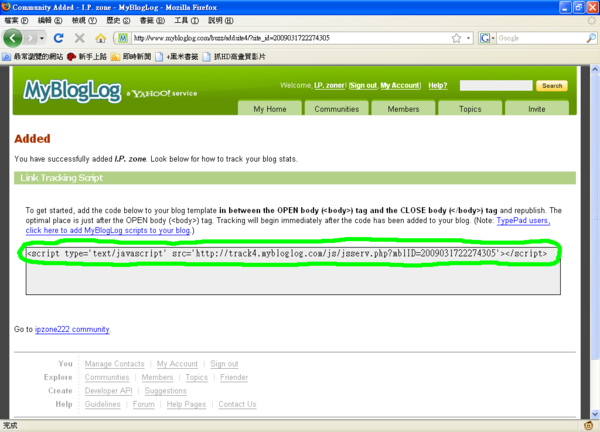Open the +風米書簽 bookmark
Image resolution: width=600 pixels, height=432 pixels.
point(176,57)
